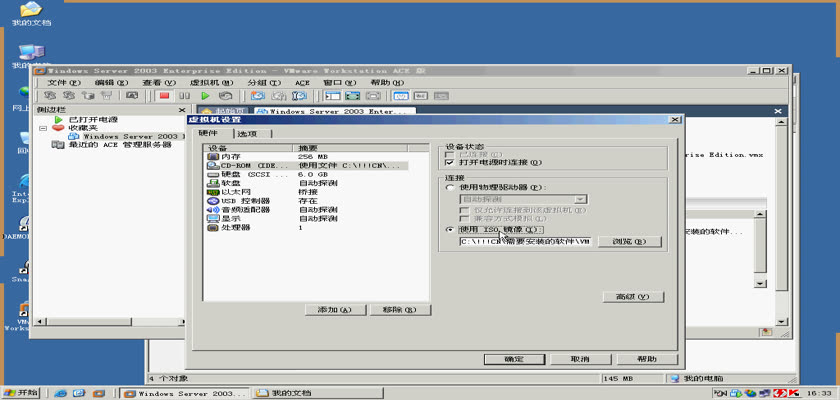840x400 pixels.
Task: Select the 使用 ISO 镜像 radio button
Action: pos(449,229)
